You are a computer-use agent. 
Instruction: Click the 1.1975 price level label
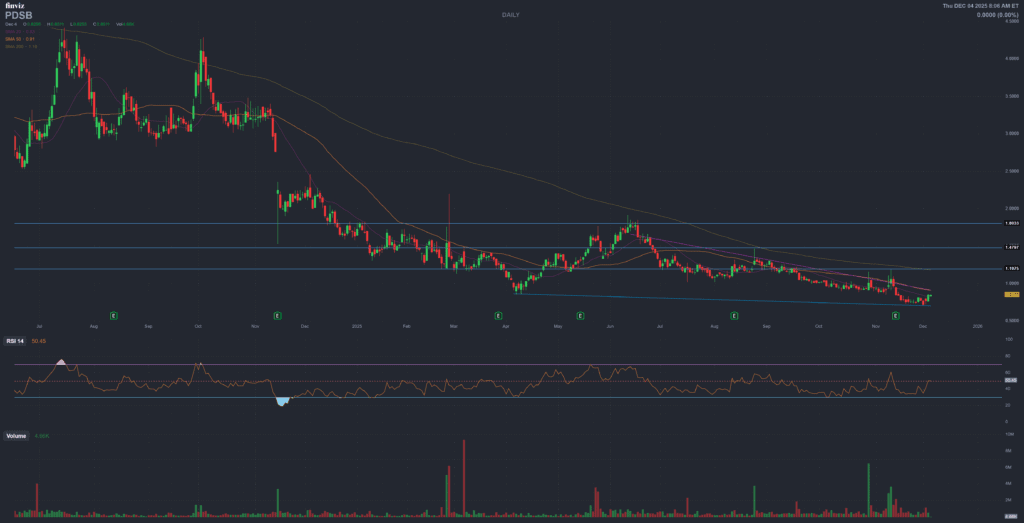coord(1012,269)
